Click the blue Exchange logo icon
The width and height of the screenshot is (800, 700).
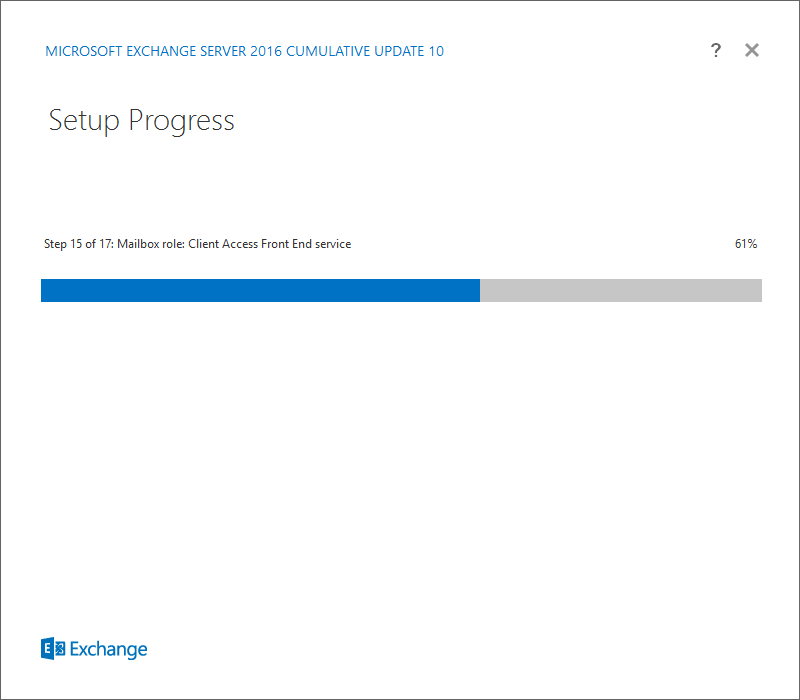point(53,648)
